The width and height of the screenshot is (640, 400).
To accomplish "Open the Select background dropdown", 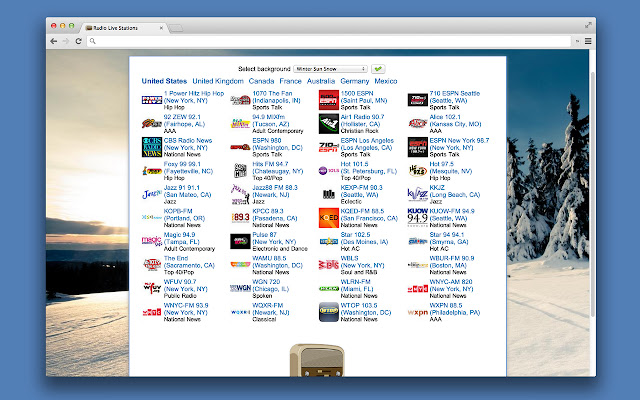I will pos(330,69).
